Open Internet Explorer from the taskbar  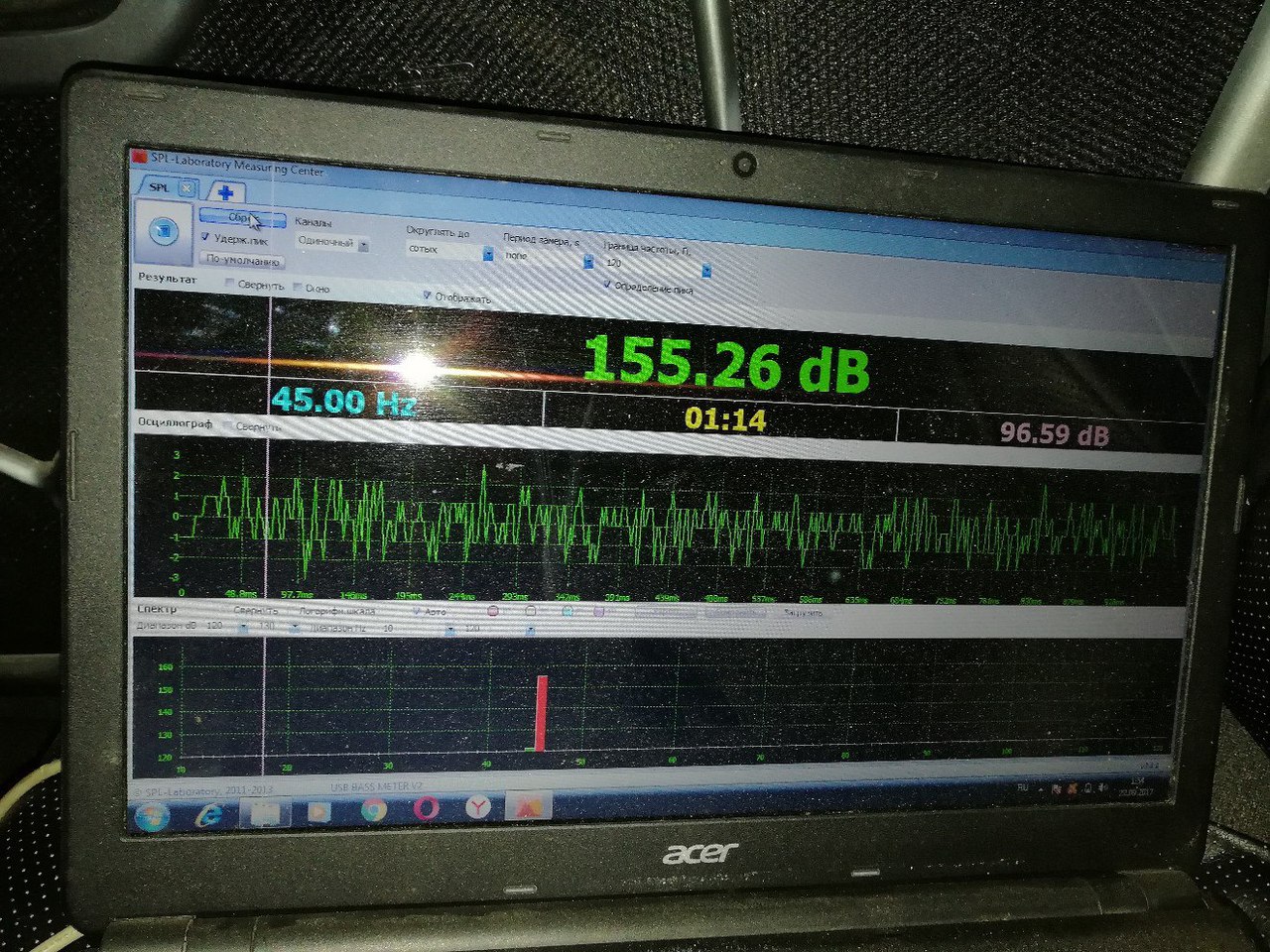tap(209, 814)
